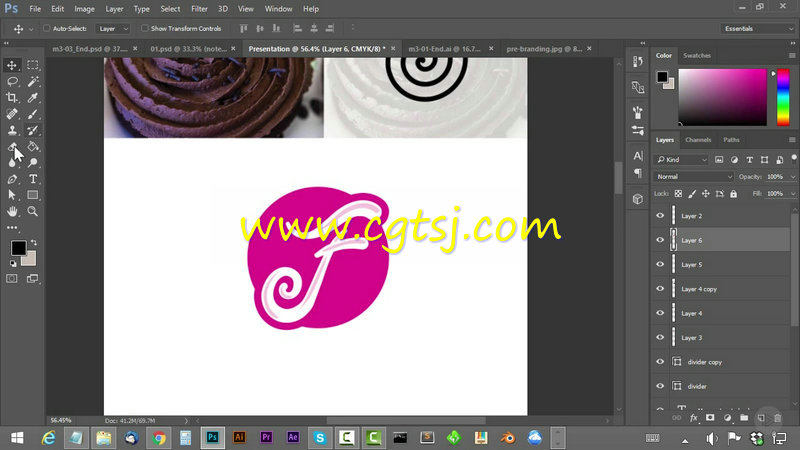Open the Layers panel options menu
The image size is (800, 450).
(x=792, y=140)
